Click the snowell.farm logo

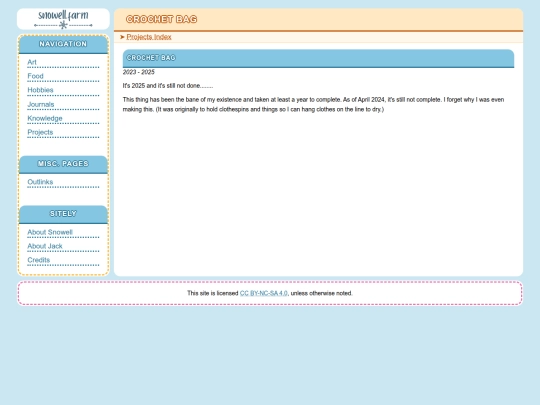(63, 19)
